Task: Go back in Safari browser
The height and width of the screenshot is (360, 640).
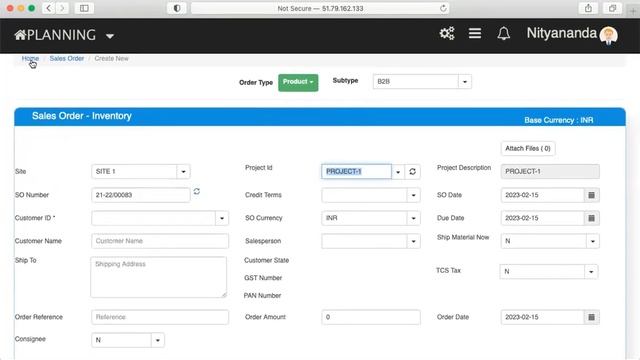Action: coord(49,8)
